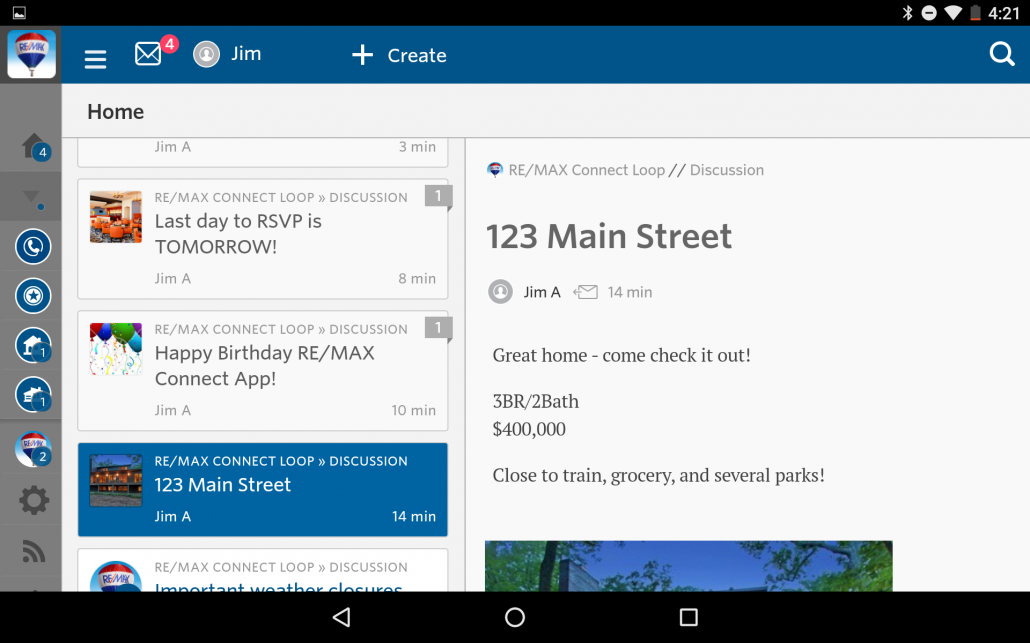This screenshot has width=1030, height=643.
Task: Tap the house photo in discussion detail
Action: [688, 565]
